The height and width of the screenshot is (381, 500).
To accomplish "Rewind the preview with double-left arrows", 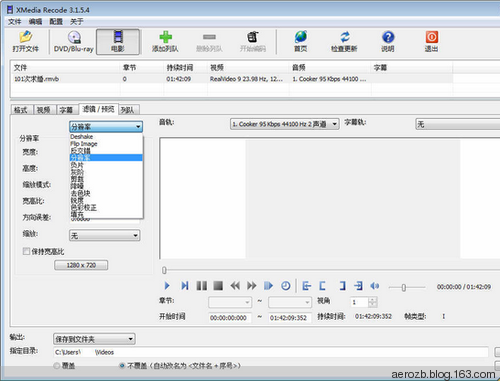I will 235,286.
